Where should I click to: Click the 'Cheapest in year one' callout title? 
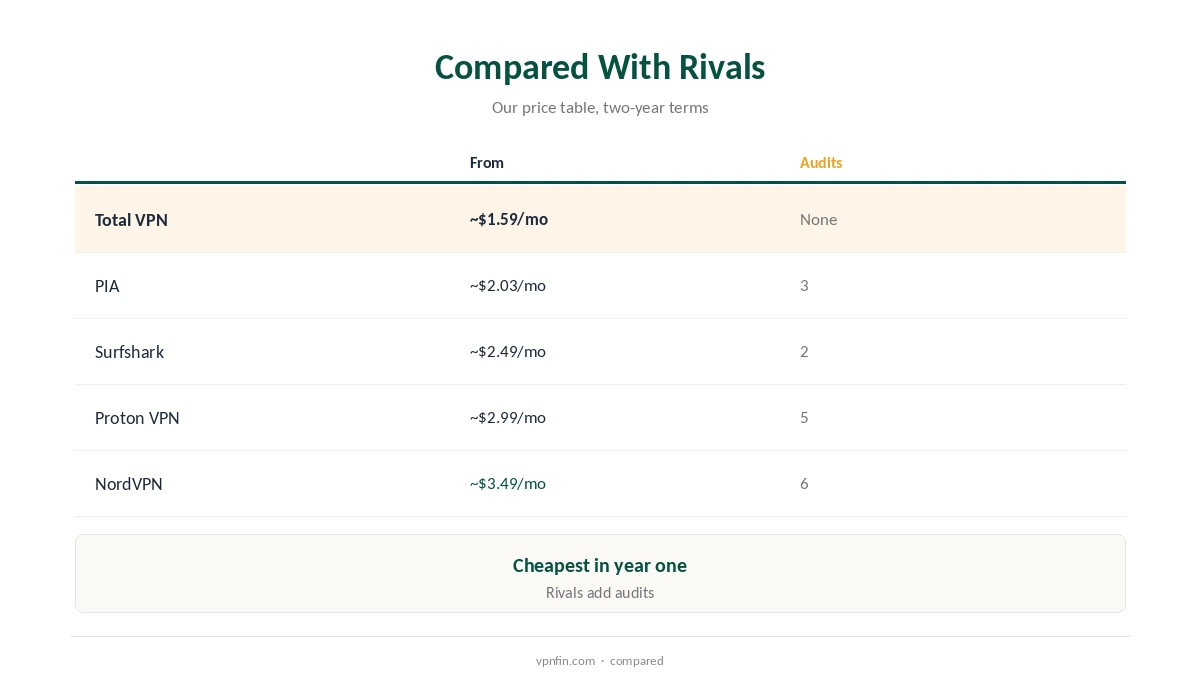(x=600, y=565)
